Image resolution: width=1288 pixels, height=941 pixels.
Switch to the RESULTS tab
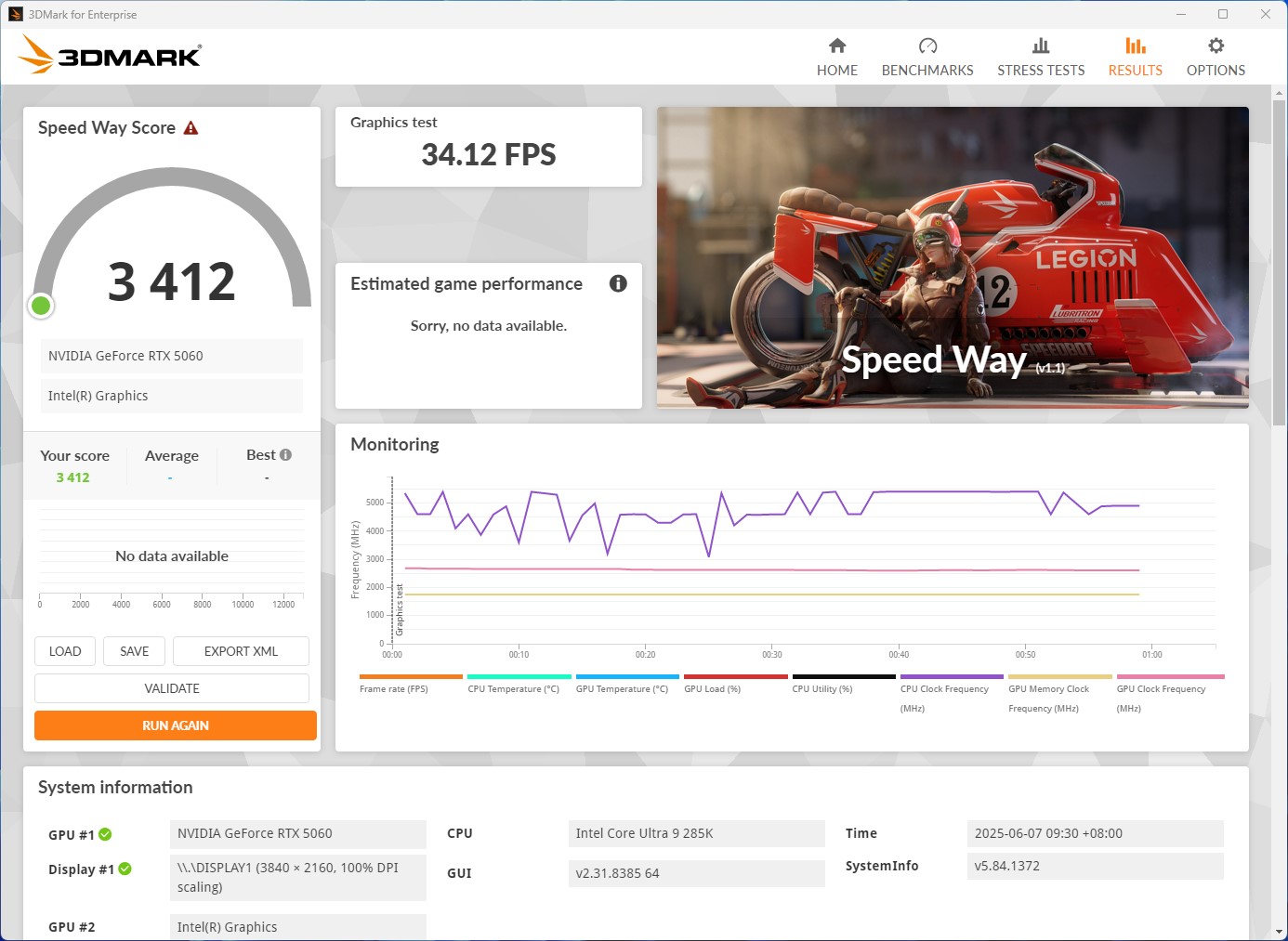point(1135,58)
